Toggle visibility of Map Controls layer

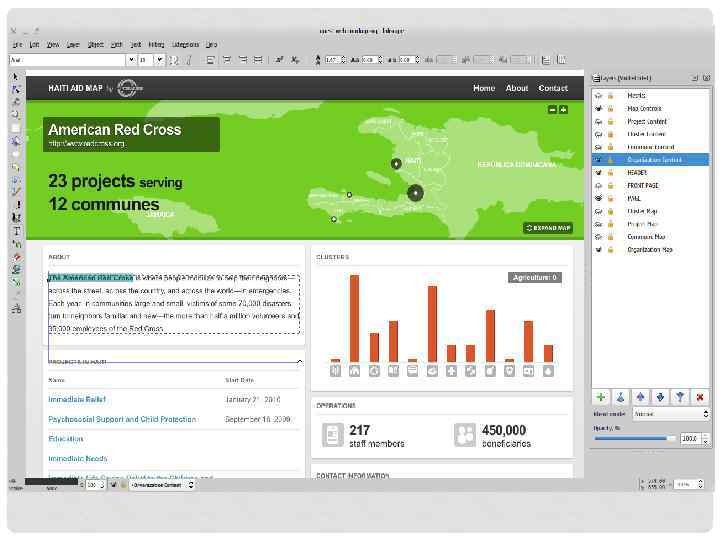[x=598, y=109]
